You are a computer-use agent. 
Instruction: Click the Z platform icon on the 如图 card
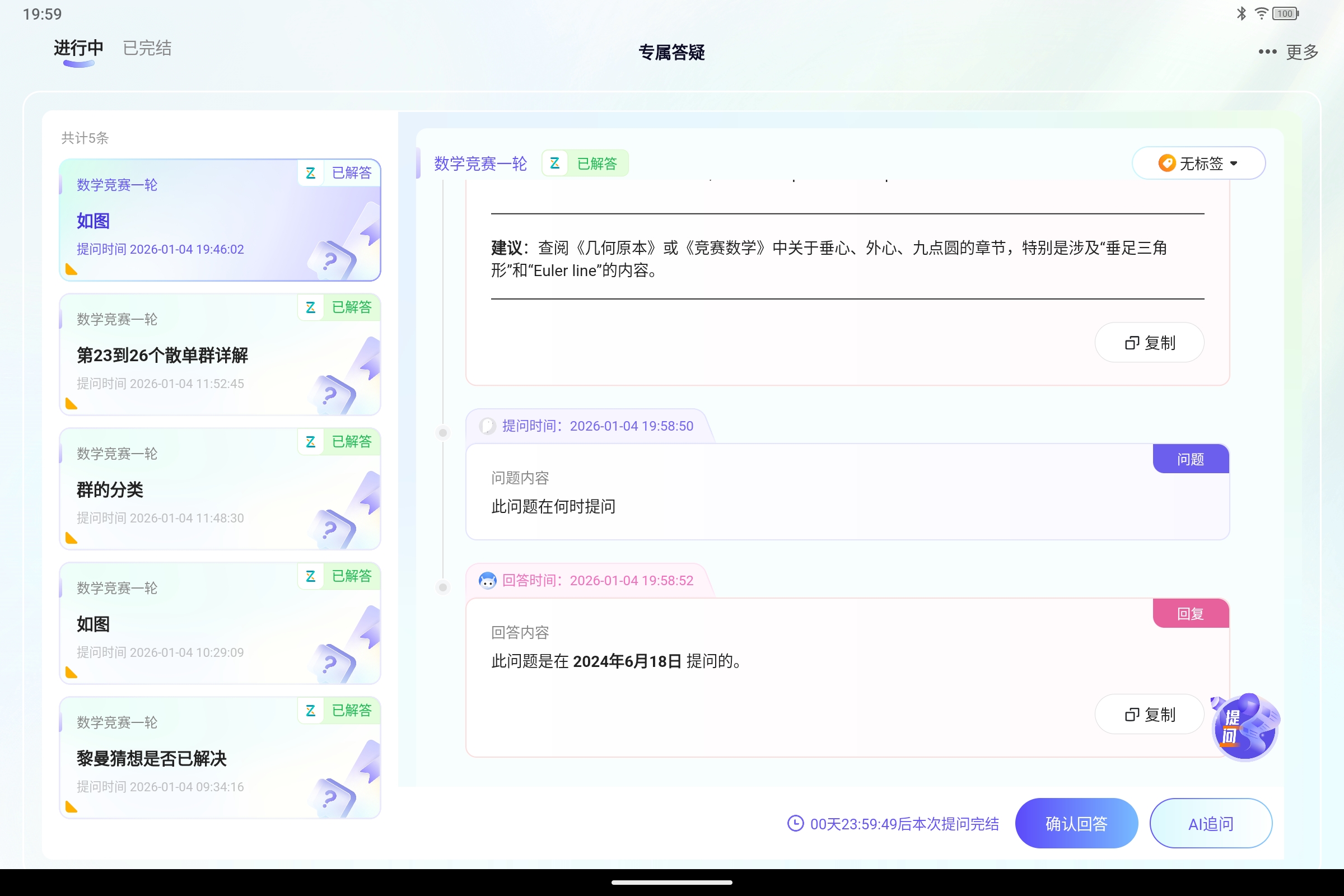311,173
